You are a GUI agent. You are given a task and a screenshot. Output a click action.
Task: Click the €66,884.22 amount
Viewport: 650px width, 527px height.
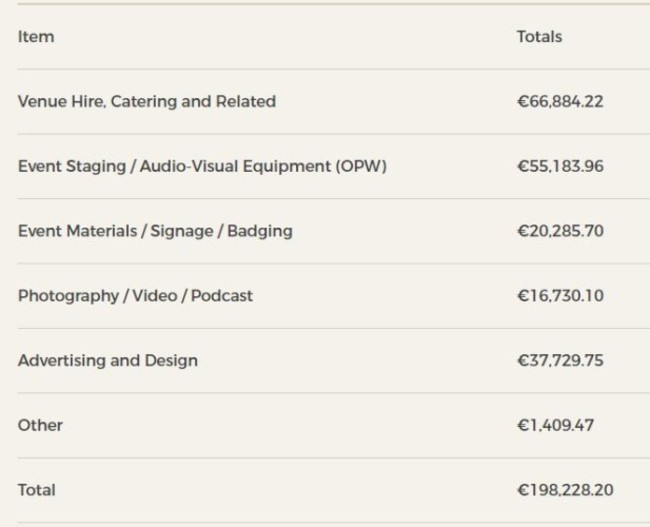pyautogui.click(x=560, y=101)
